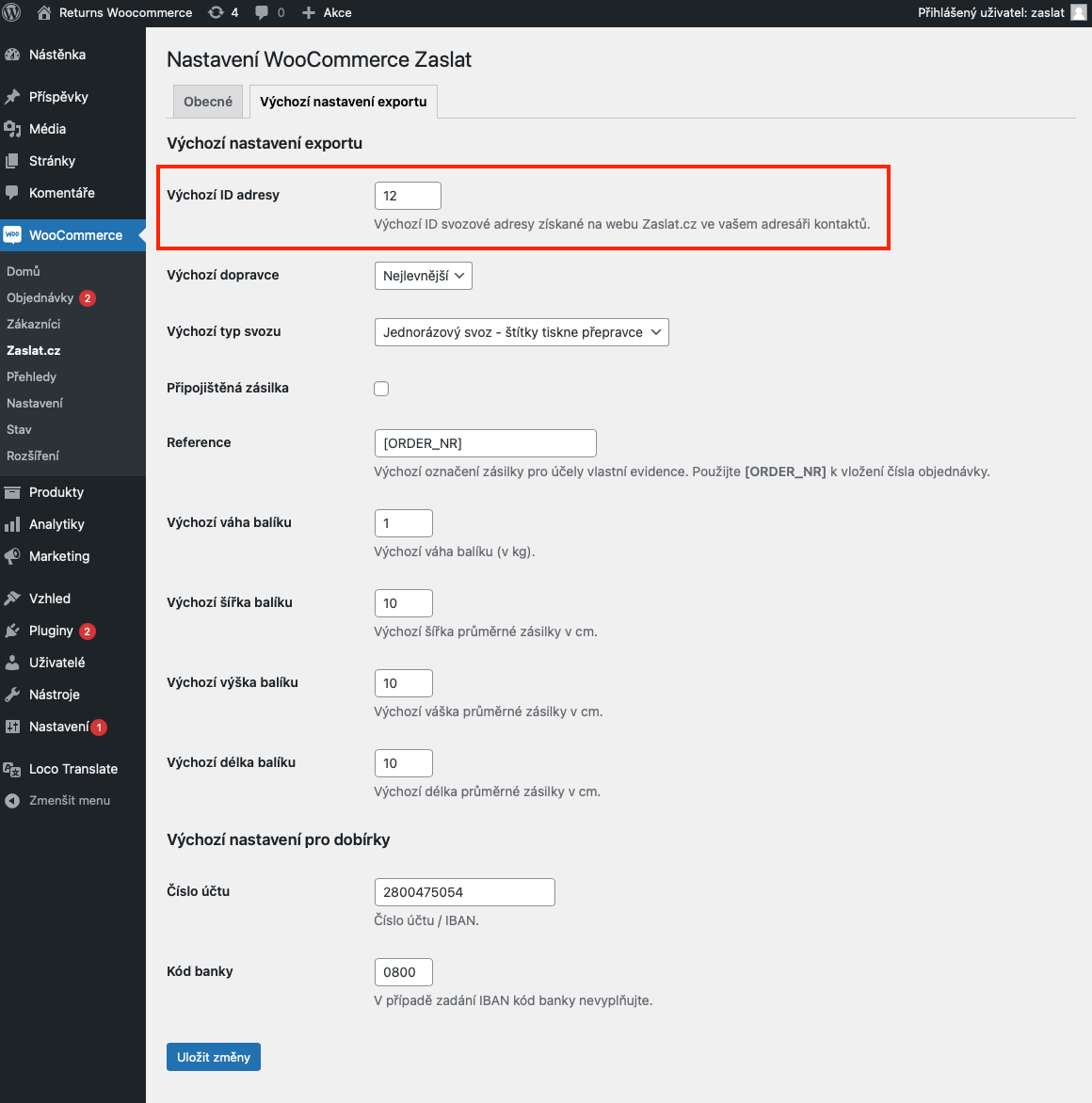Click the Výchozí váha balíku field

click(404, 523)
